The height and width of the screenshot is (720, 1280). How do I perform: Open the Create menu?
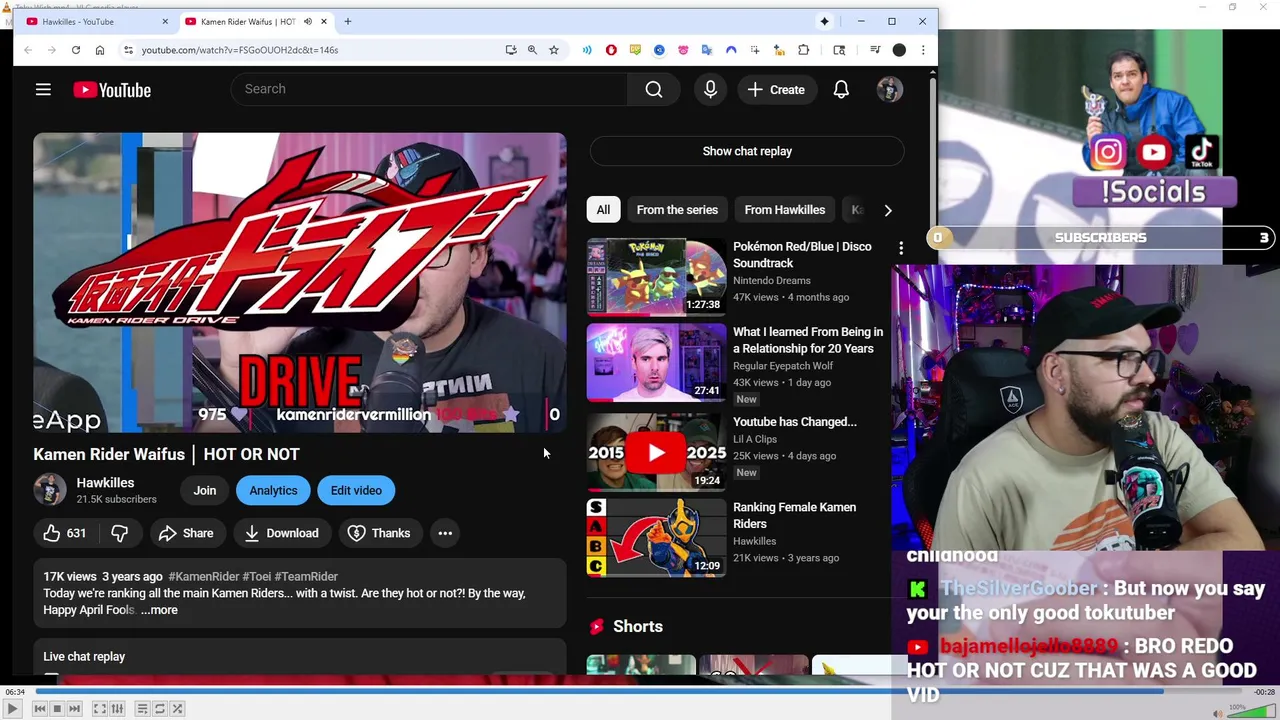tap(776, 90)
